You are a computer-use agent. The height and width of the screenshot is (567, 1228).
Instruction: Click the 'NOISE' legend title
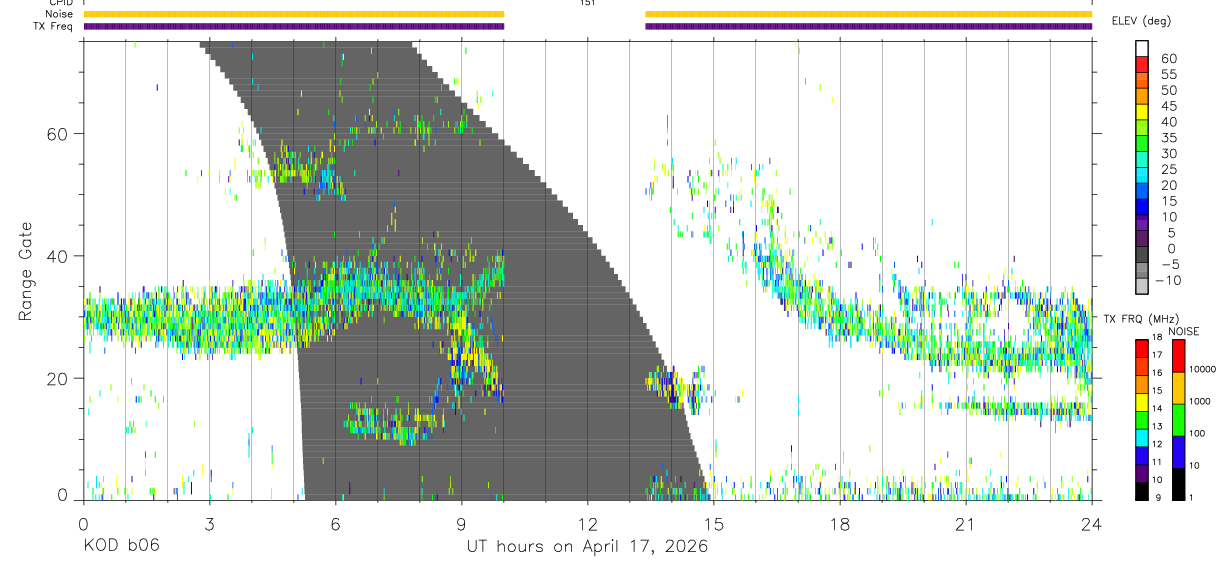1185,332
